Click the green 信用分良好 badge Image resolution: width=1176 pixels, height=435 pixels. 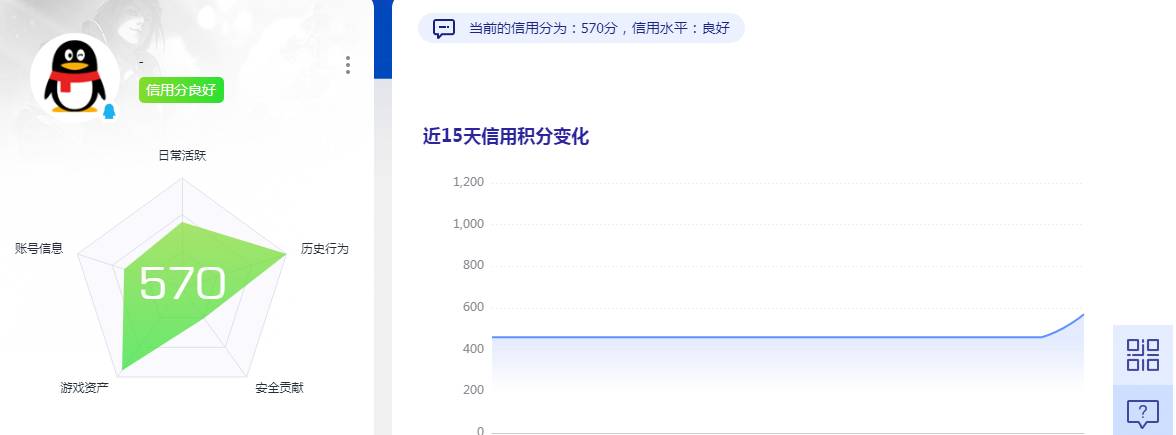click(181, 90)
